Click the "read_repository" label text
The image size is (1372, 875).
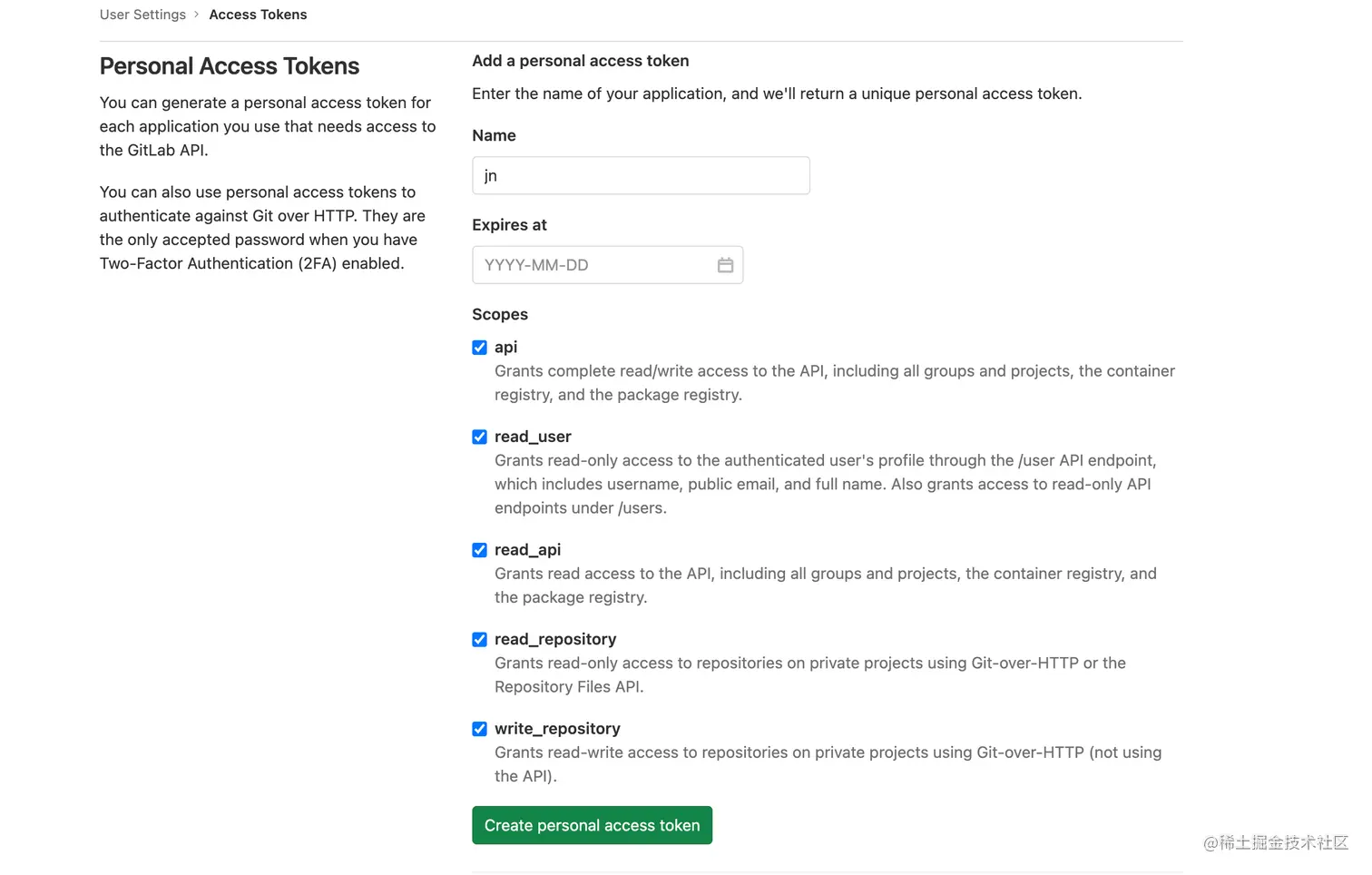pyautogui.click(x=555, y=639)
